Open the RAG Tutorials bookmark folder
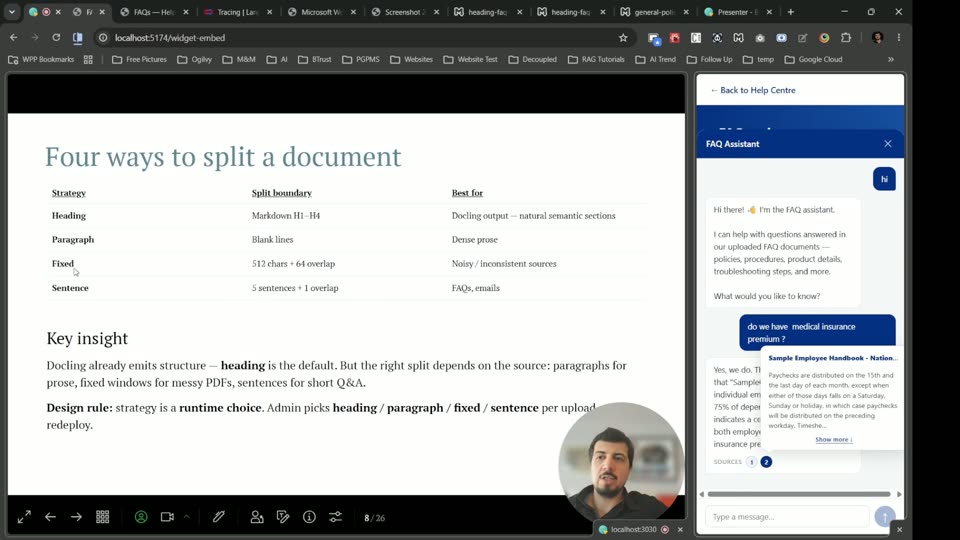This screenshot has height=540, width=960. coord(596,59)
